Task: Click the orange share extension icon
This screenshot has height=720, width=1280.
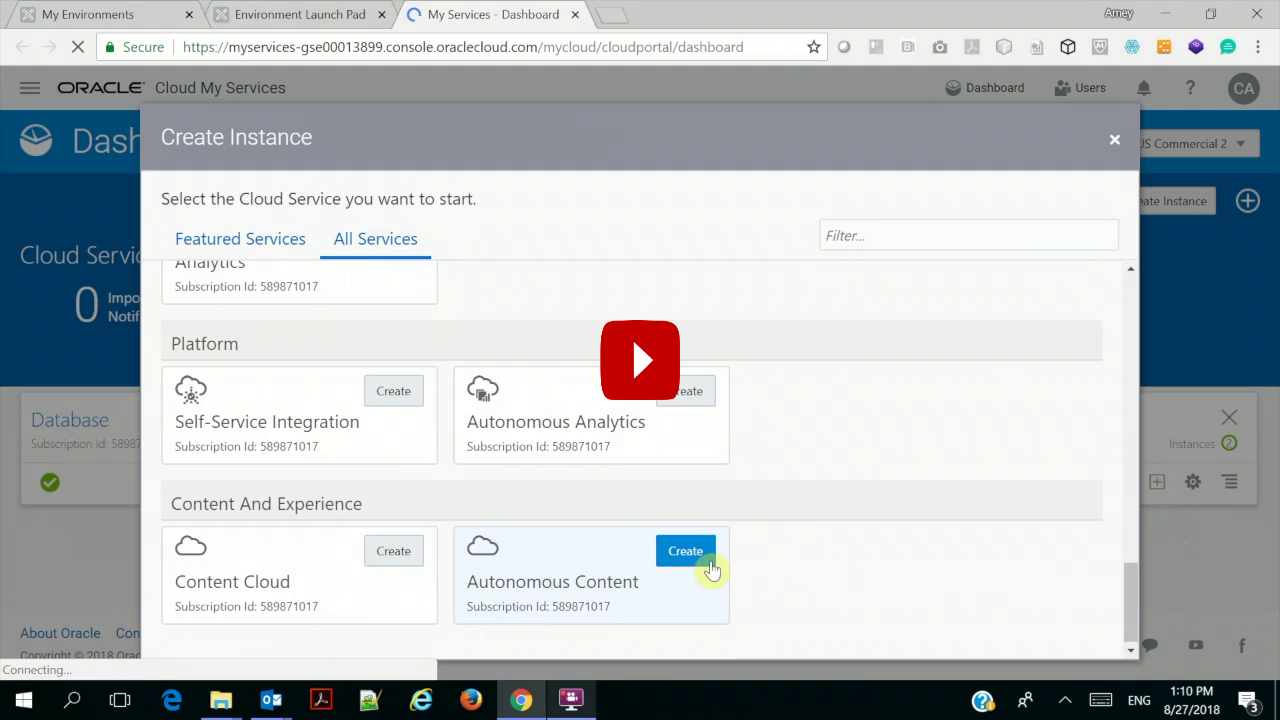Action: [x=1164, y=47]
